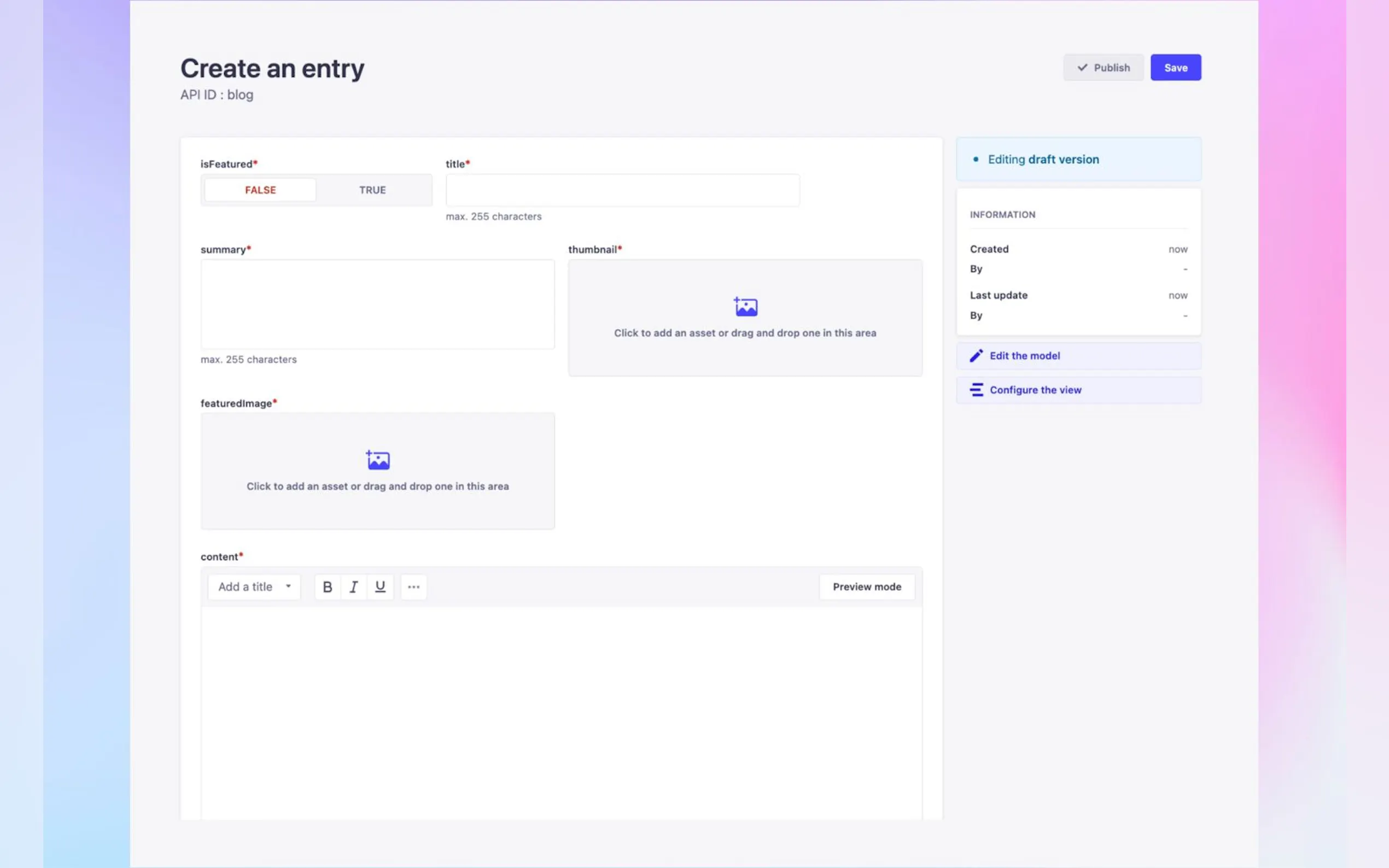Open the Edit the model link

[1024, 356]
